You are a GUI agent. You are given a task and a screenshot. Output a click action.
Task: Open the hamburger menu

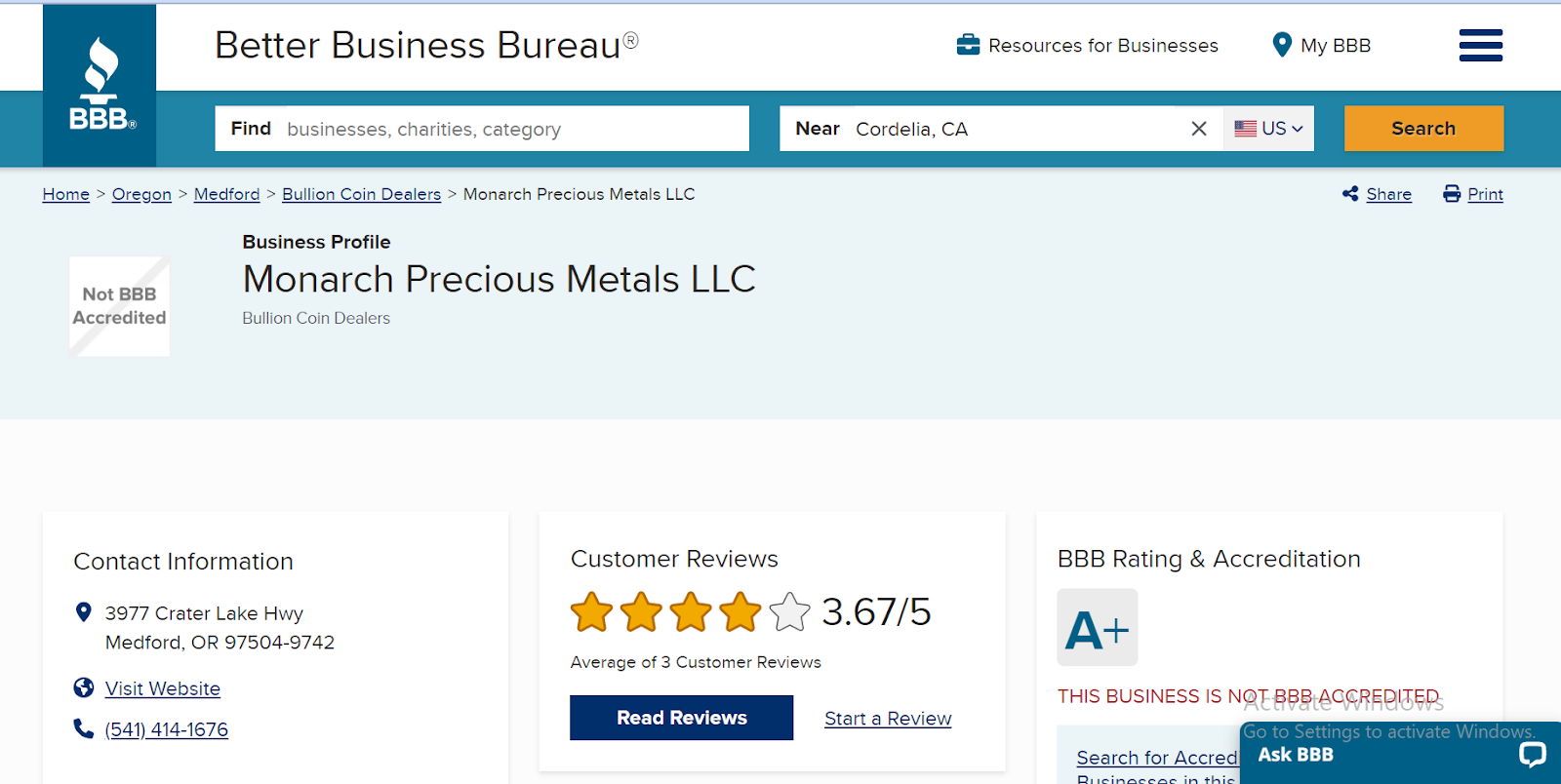tap(1480, 45)
